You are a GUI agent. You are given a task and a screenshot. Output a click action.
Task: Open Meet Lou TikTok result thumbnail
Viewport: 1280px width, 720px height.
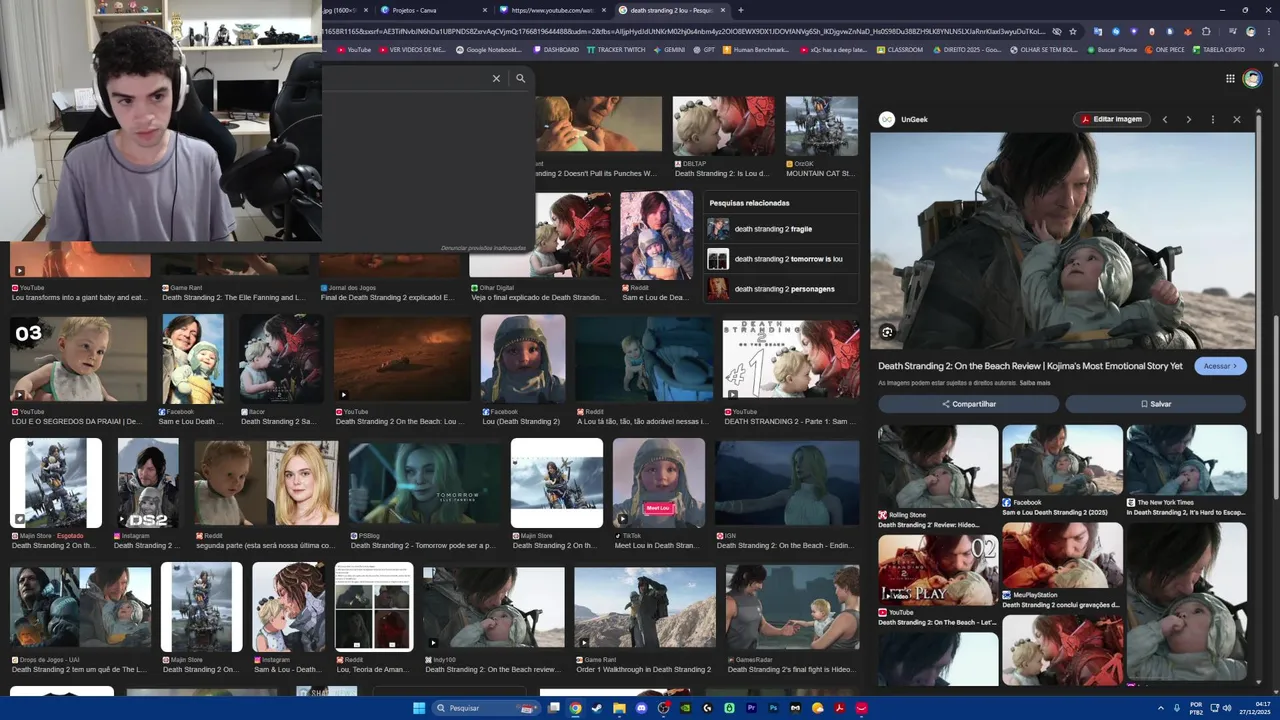tap(659, 483)
